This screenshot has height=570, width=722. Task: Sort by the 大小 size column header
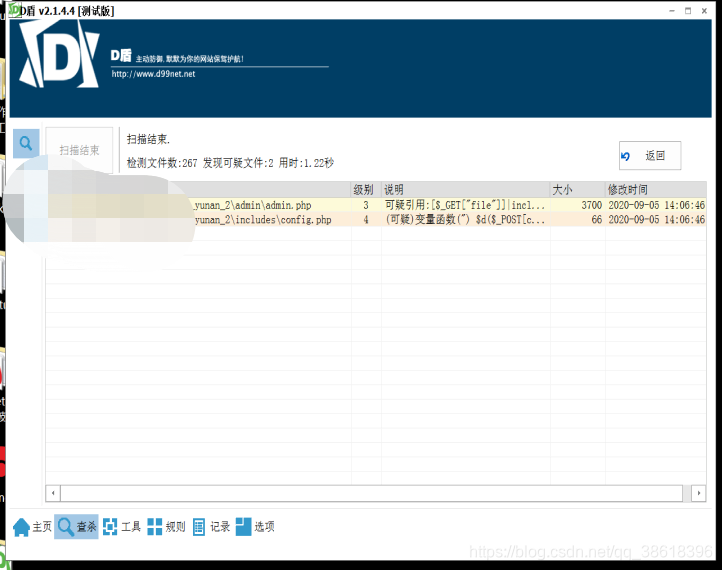click(577, 189)
